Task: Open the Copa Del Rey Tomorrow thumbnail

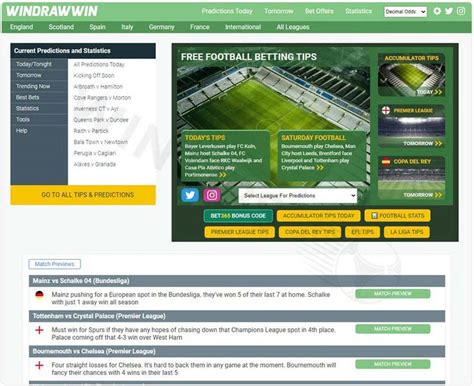Action: pyautogui.click(x=411, y=178)
